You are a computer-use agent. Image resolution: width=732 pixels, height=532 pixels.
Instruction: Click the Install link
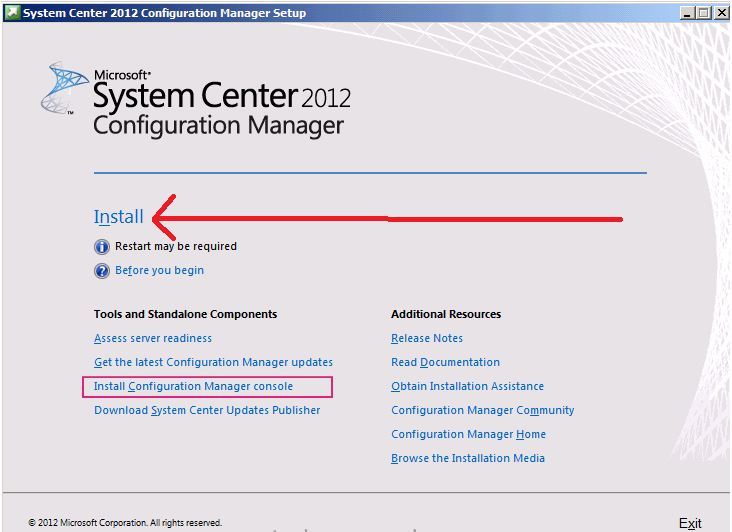click(x=119, y=217)
